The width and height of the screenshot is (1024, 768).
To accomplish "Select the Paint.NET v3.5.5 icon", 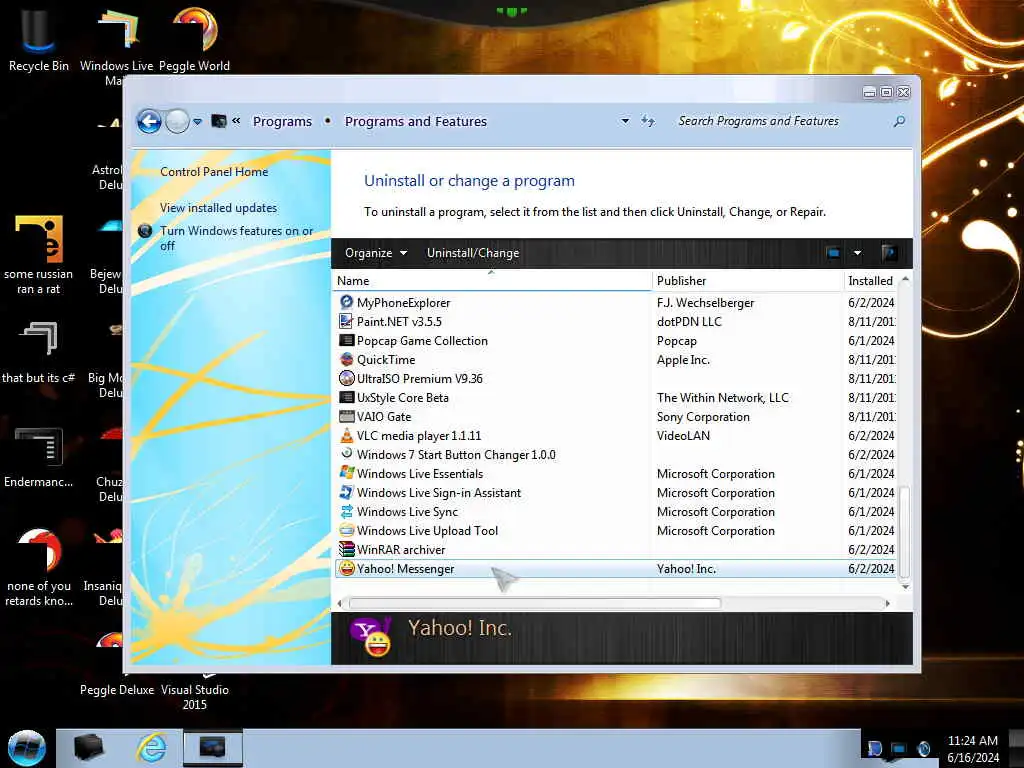I will 347,321.
